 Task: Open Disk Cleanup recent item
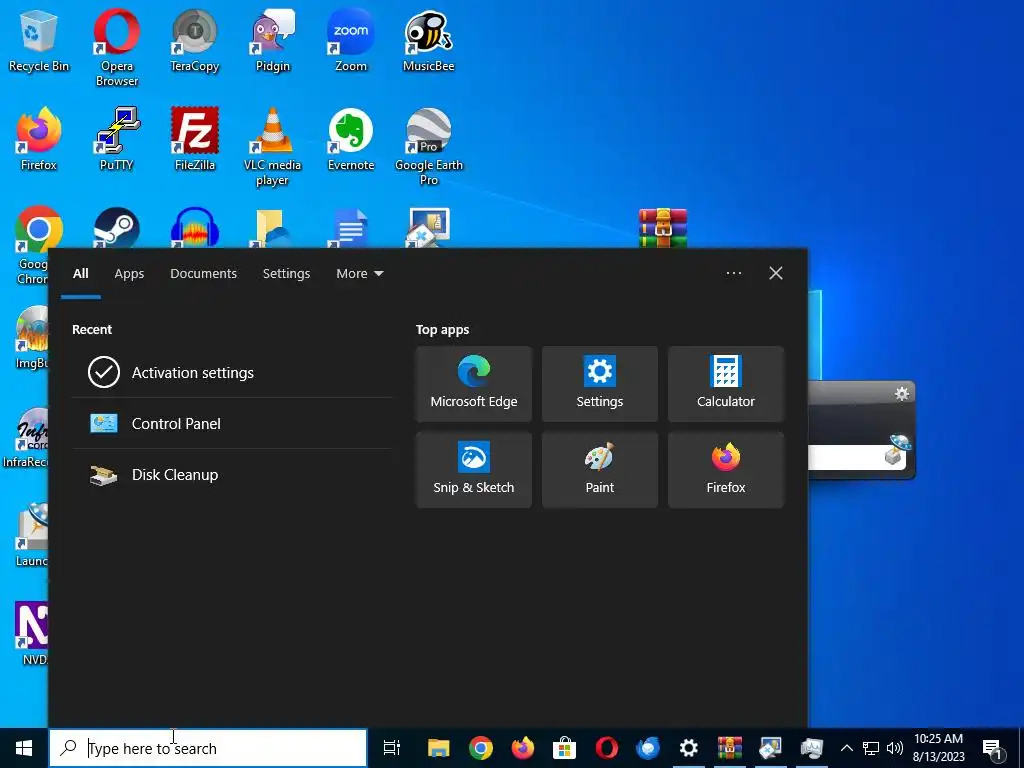(x=232, y=475)
